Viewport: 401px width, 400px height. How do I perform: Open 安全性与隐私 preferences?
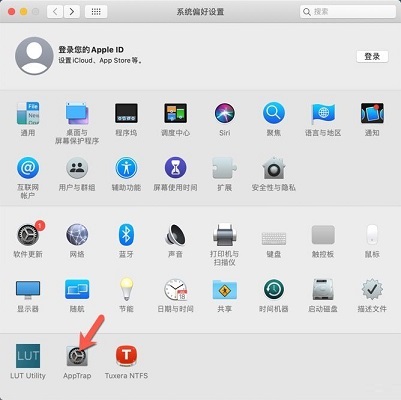(274, 168)
